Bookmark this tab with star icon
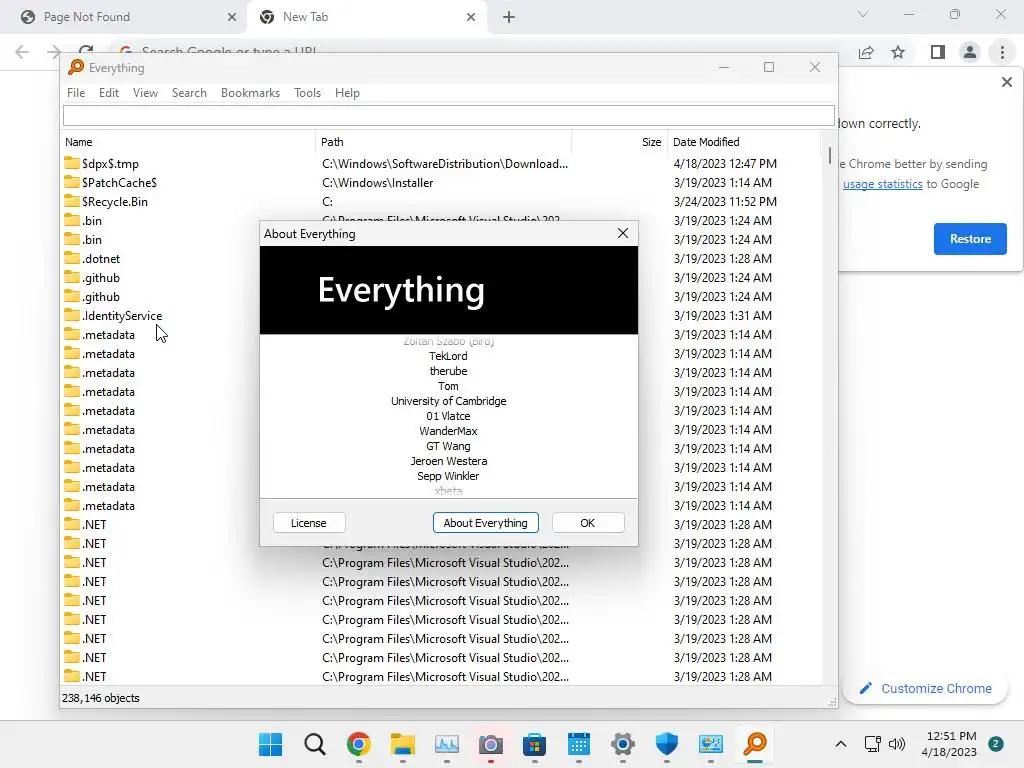The image size is (1024, 768). (899, 52)
